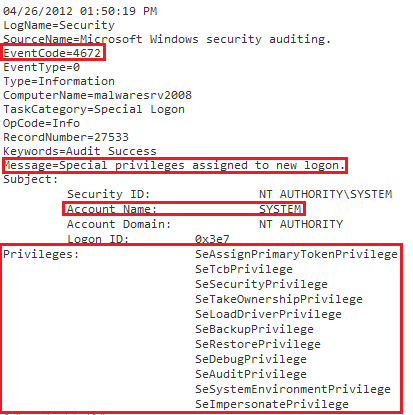The width and height of the screenshot is (413, 415).
Task: Click SeSystemEnvironmentPrivilege entry
Action: 293,389
